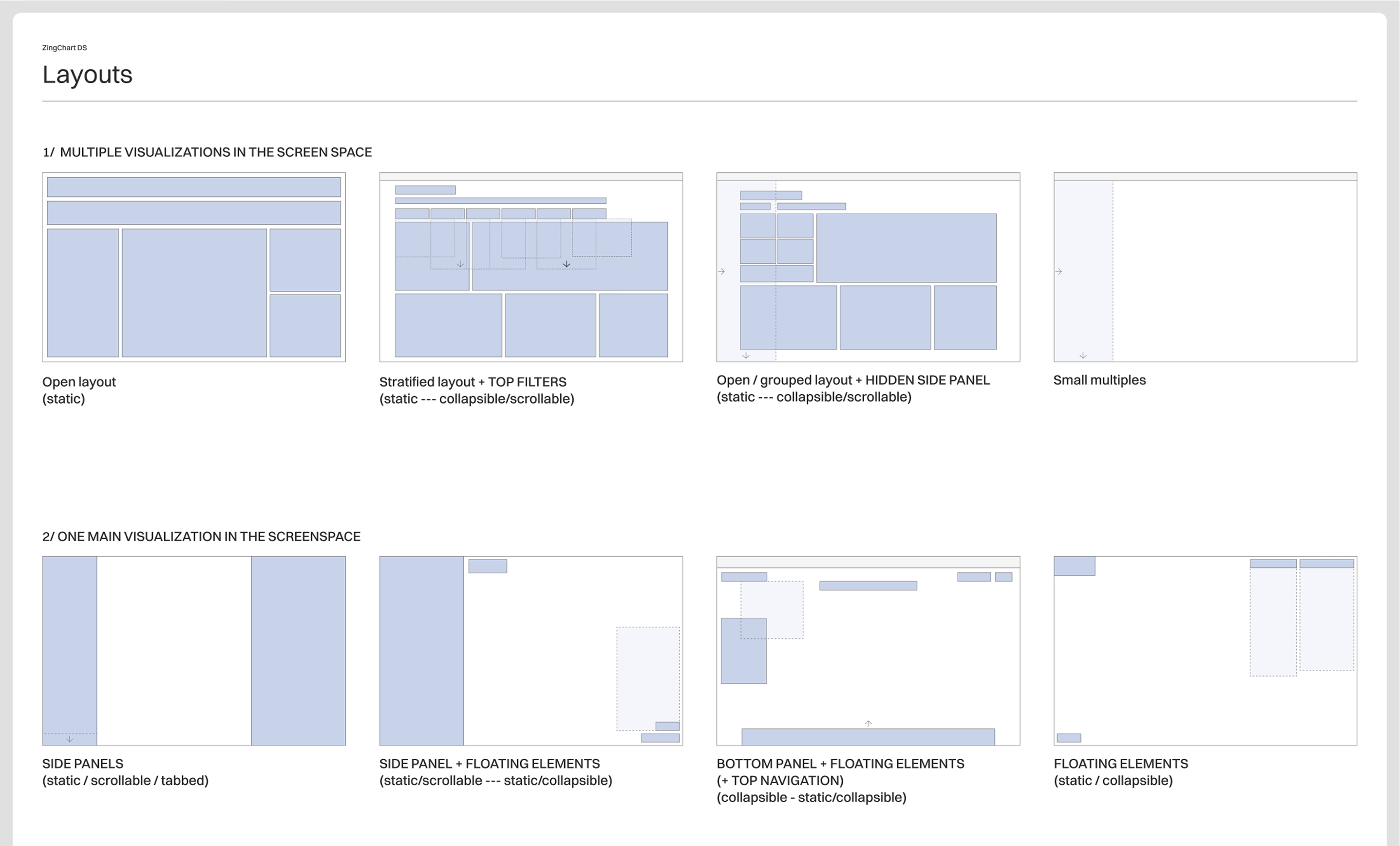
Task: Click the 'Small multiples' caption
Action: tap(1099, 380)
